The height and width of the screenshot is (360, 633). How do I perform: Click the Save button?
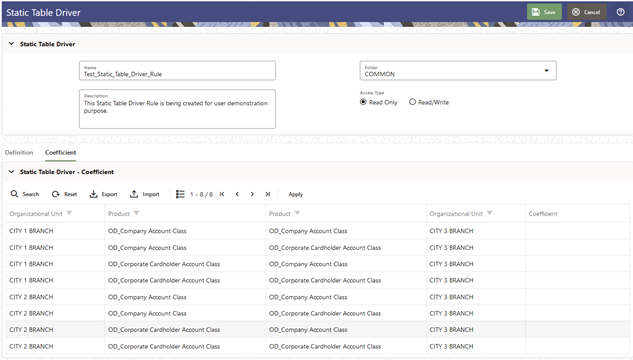[544, 12]
